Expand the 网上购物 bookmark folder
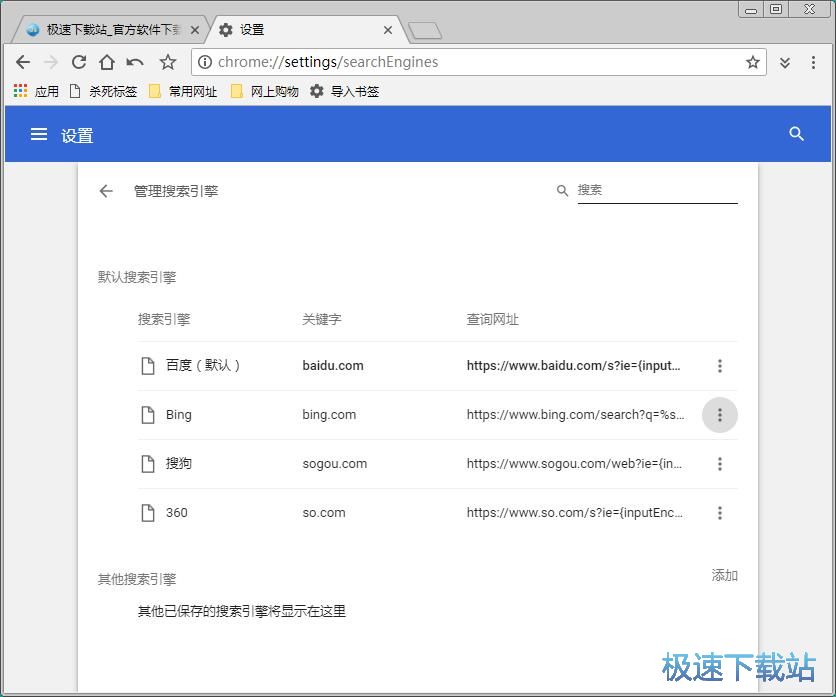Screen dimensions: 836x697 [x=264, y=91]
